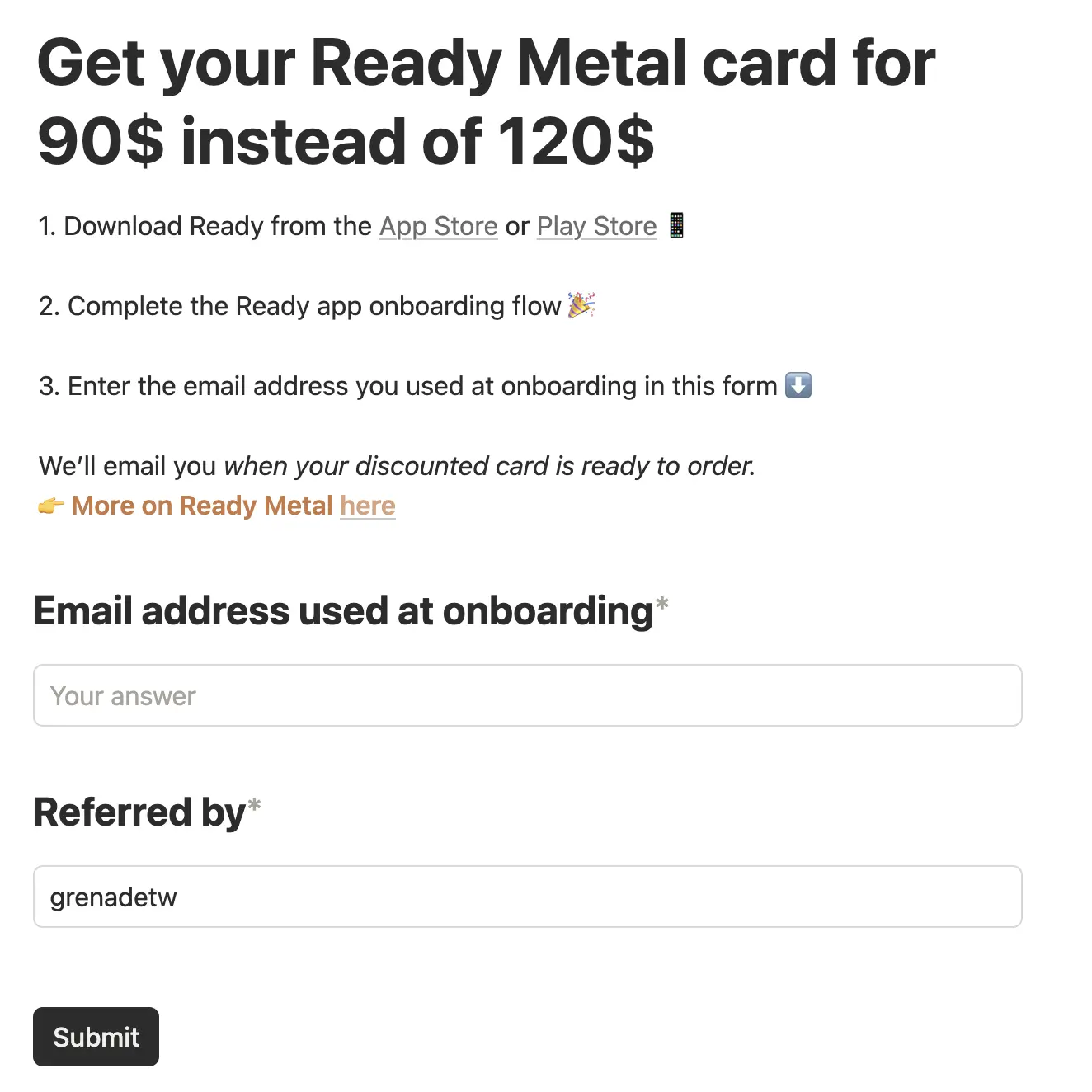Follow the 'here' link for Ready Metal
The height and width of the screenshot is (1092, 1092).
368,506
